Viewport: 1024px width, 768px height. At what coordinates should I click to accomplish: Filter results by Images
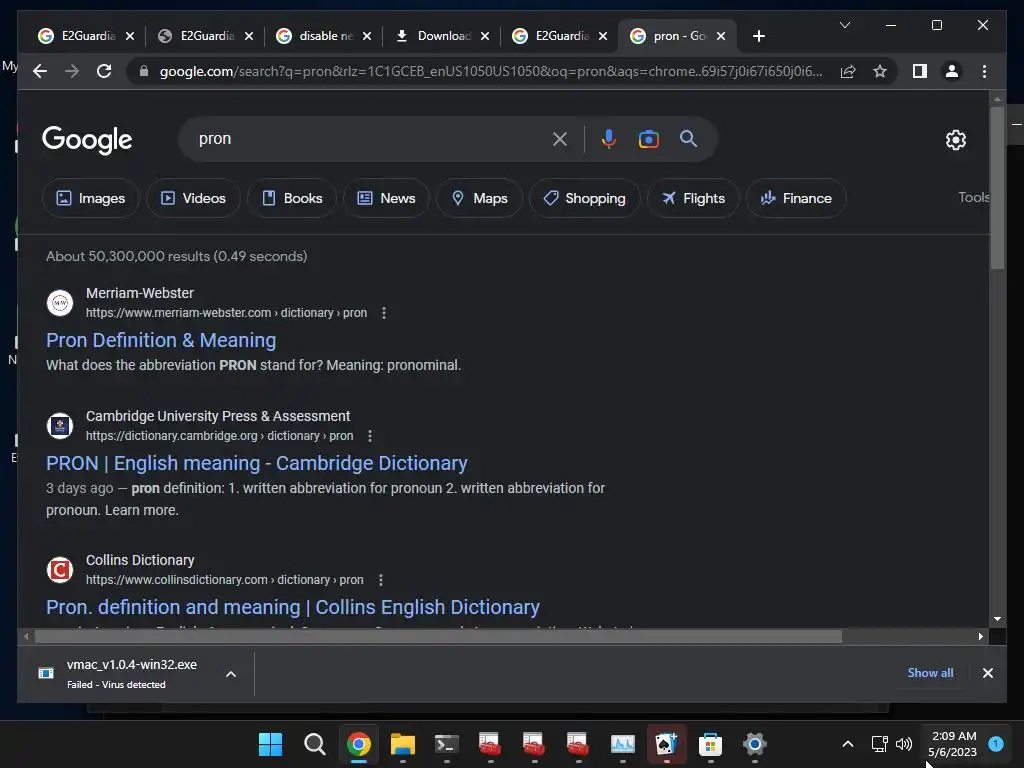point(91,198)
